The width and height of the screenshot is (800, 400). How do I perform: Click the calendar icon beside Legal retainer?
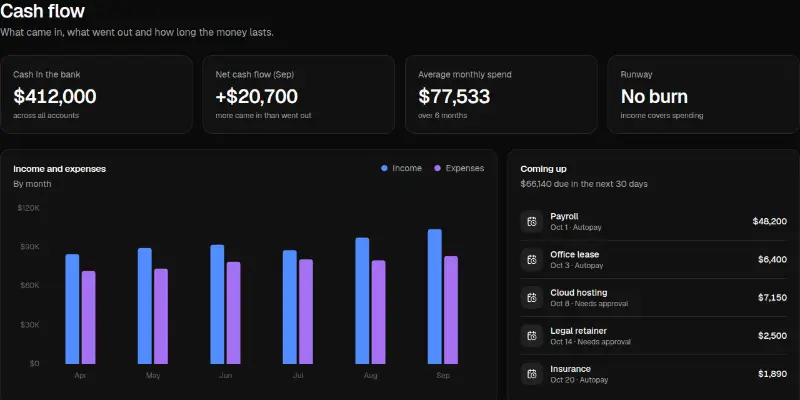(x=532, y=336)
